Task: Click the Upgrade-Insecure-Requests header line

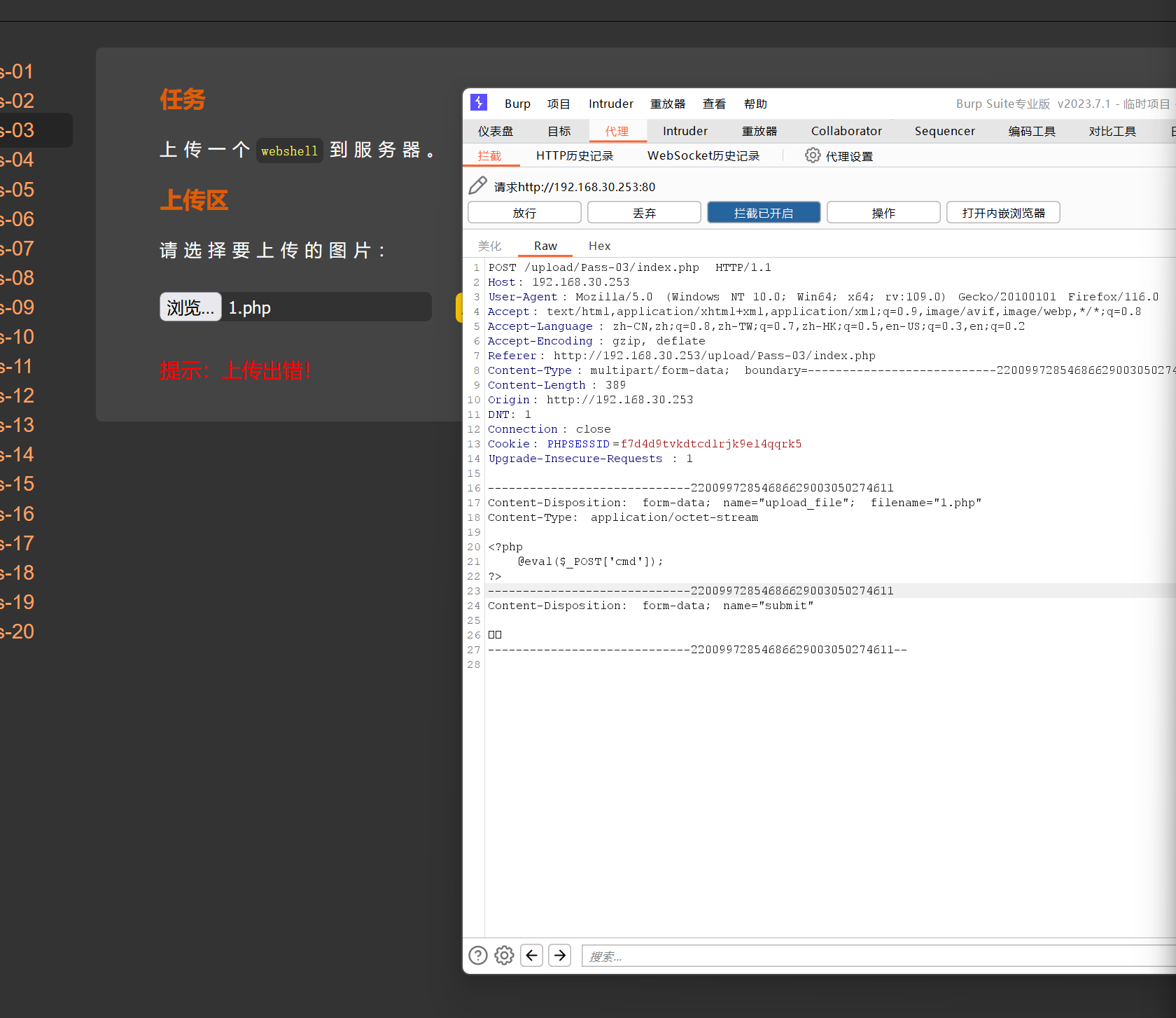Action: [x=591, y=459]
